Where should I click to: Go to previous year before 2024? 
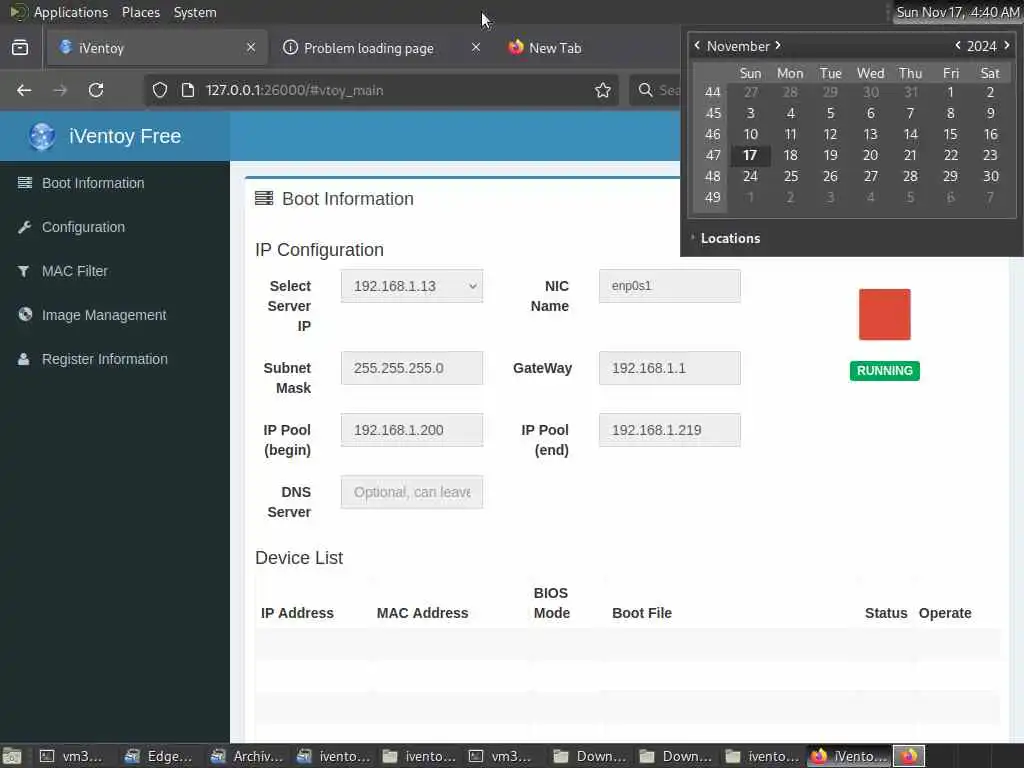(x=957, y=45)
